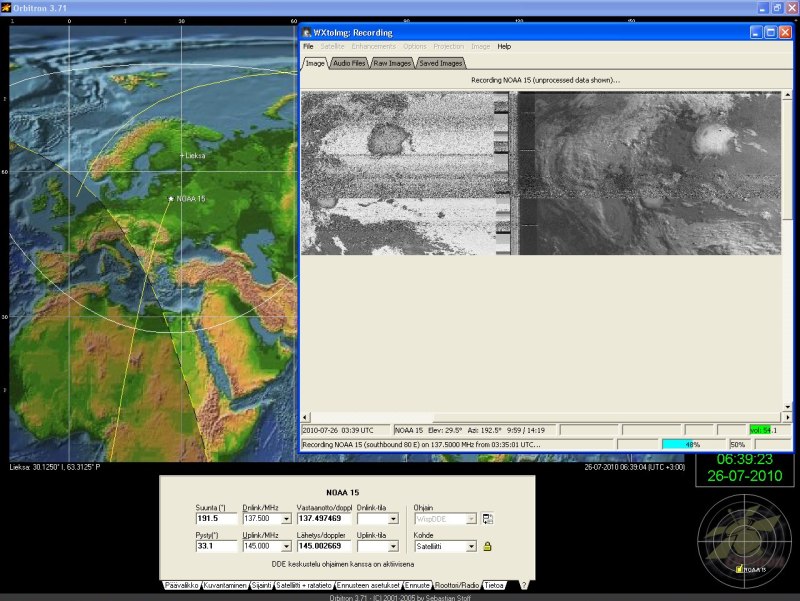800x601 pixels.
Task: Expand the Uplink-tila mode dropdown
Action: pos(393,547)
